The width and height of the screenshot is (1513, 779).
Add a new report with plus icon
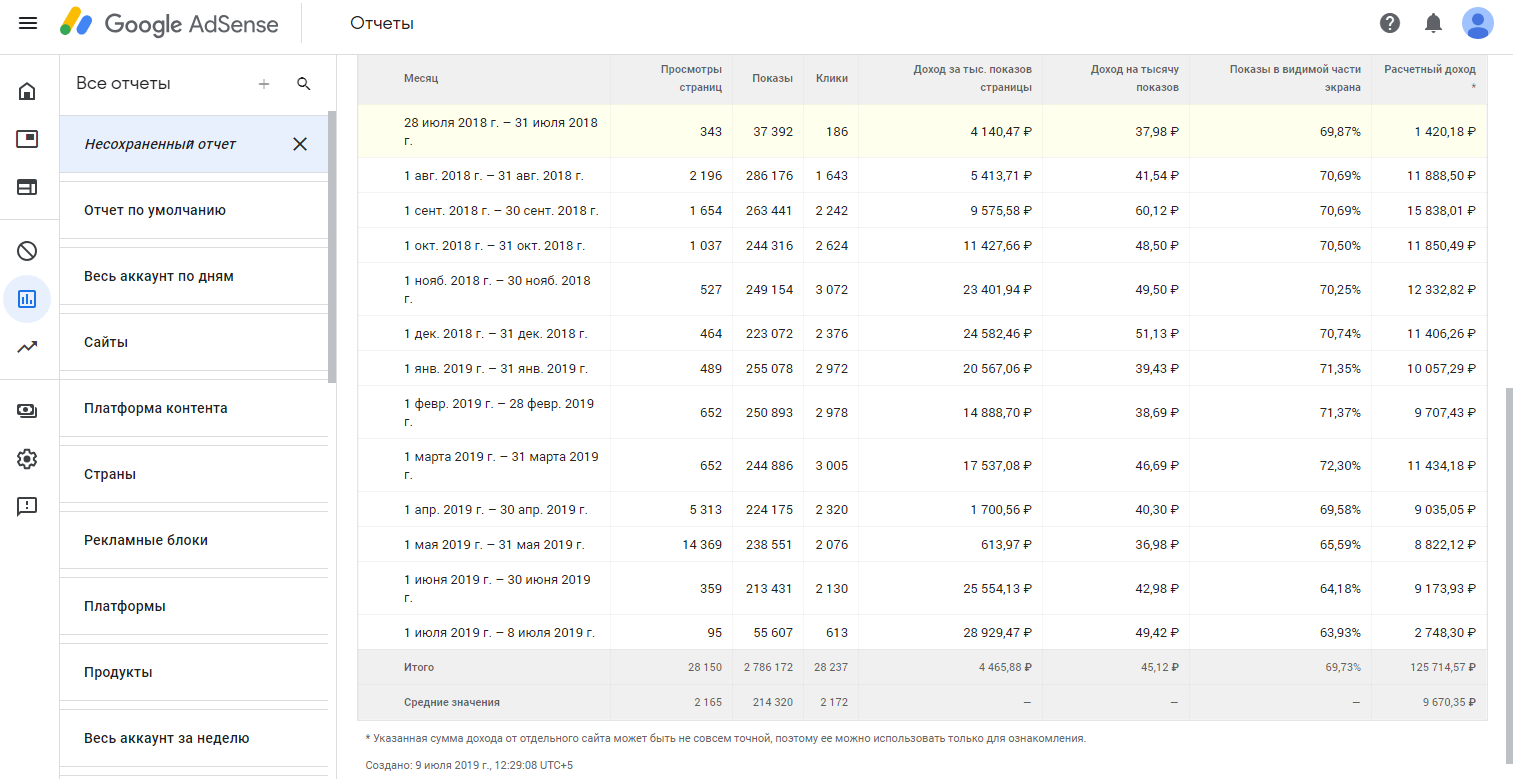(x=264, y=84)
